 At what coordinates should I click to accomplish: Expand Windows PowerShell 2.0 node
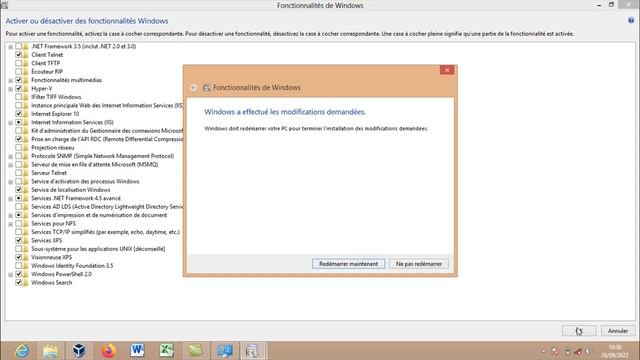11,275
